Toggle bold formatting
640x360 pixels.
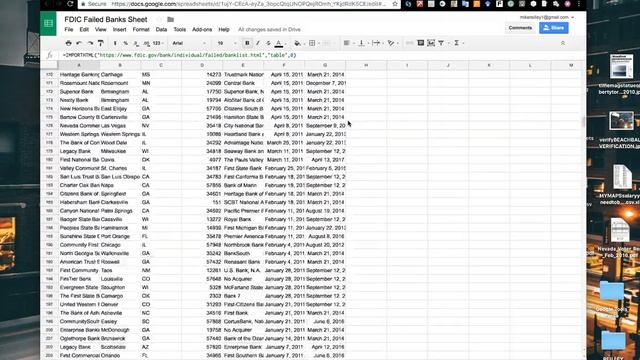coord(247,43)
